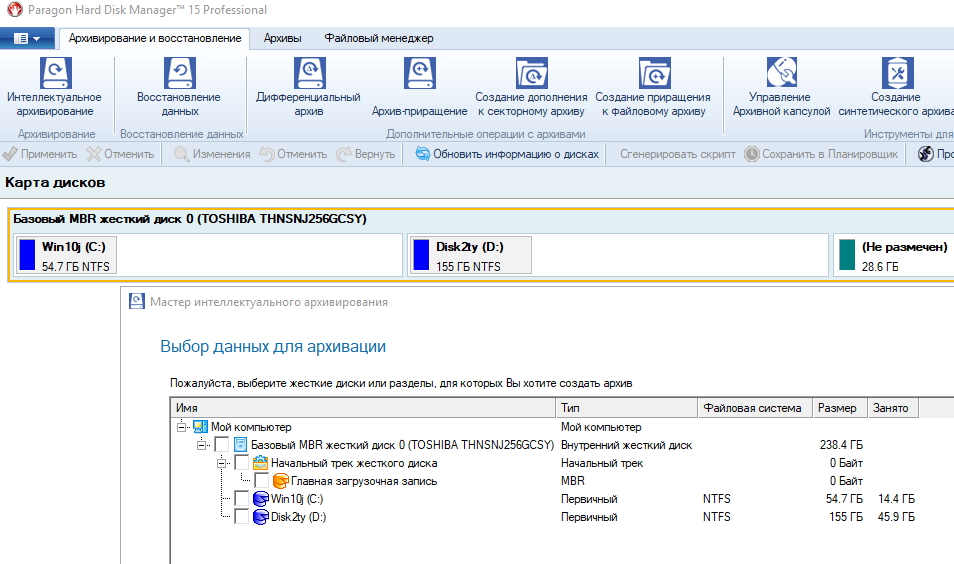Click the blue color block of Win10j (C:)
The width and height of the screenshot is (954, 564).
tap(27, 254)
